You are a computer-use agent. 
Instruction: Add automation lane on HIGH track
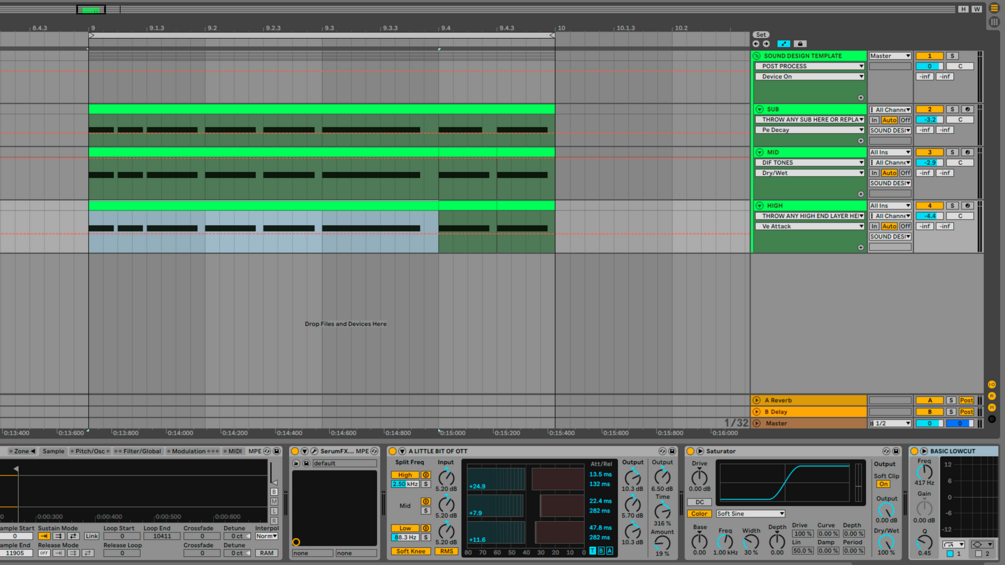click(861, 247)
